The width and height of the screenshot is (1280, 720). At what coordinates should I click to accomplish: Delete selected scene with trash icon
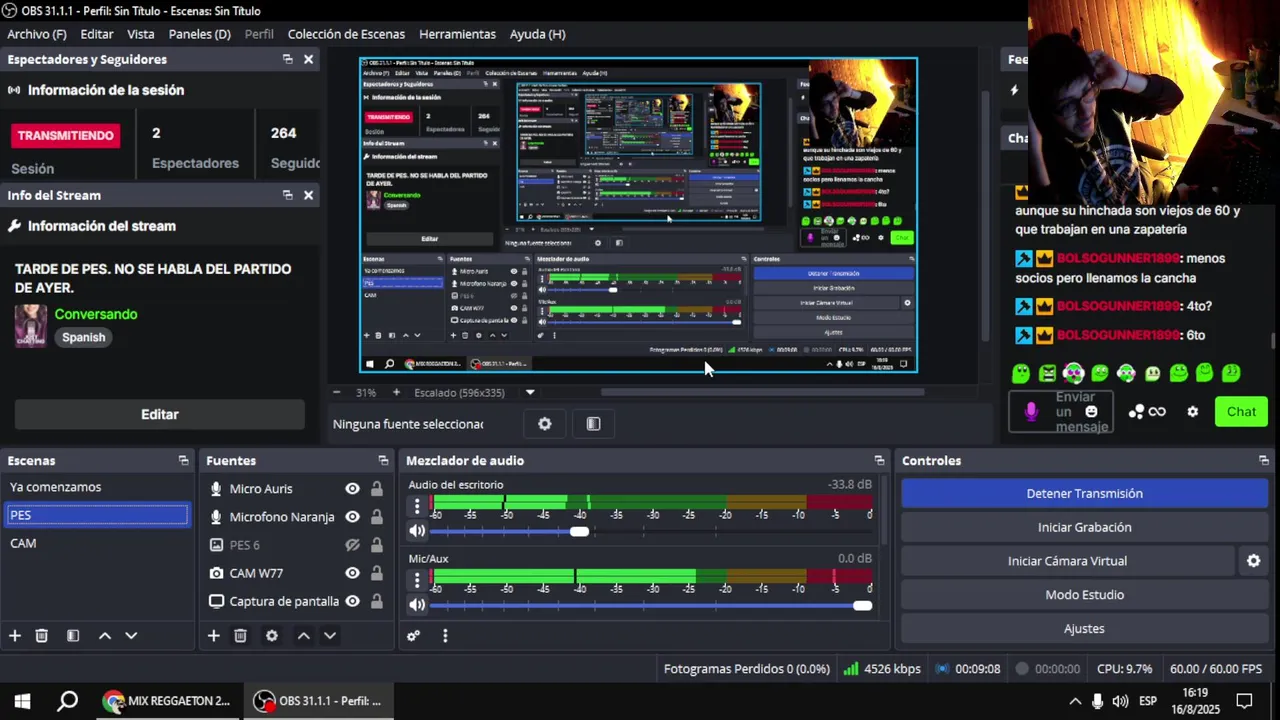tap(41, 635)
